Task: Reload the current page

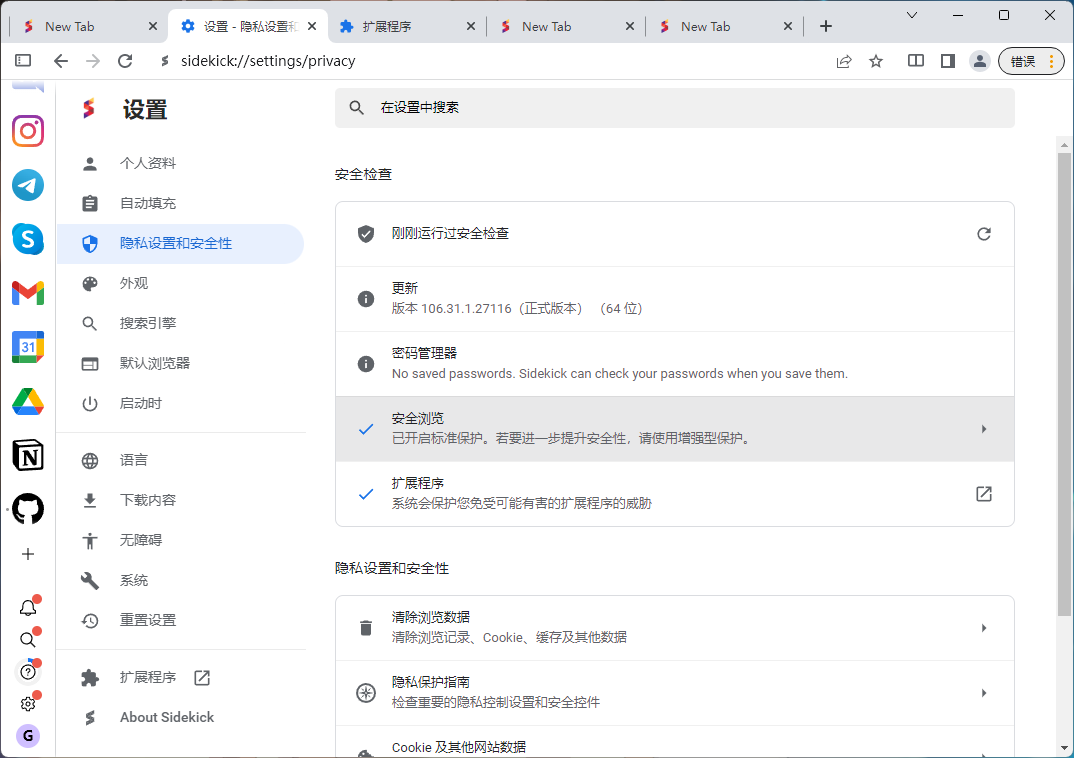Action: [x=125, y=61]
